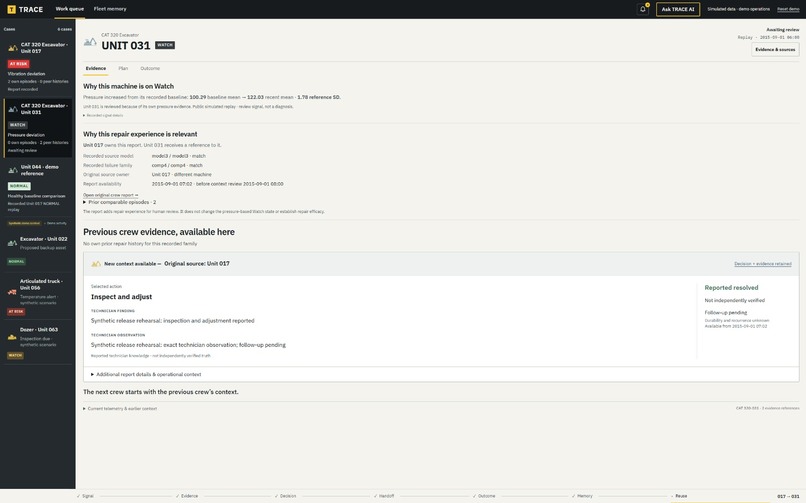Open the notifications bell
Viewport: 806px width, 503px height.
643,9
